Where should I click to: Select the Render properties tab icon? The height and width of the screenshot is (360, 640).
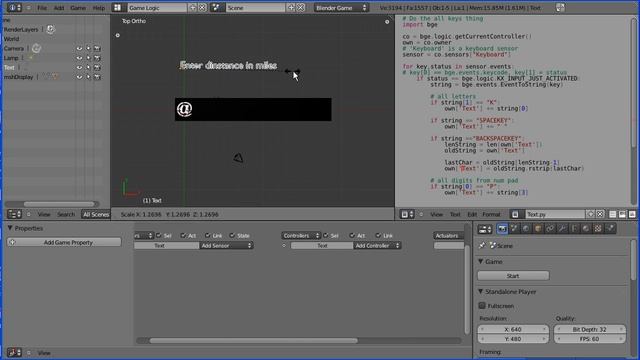(x=502, y=229)
